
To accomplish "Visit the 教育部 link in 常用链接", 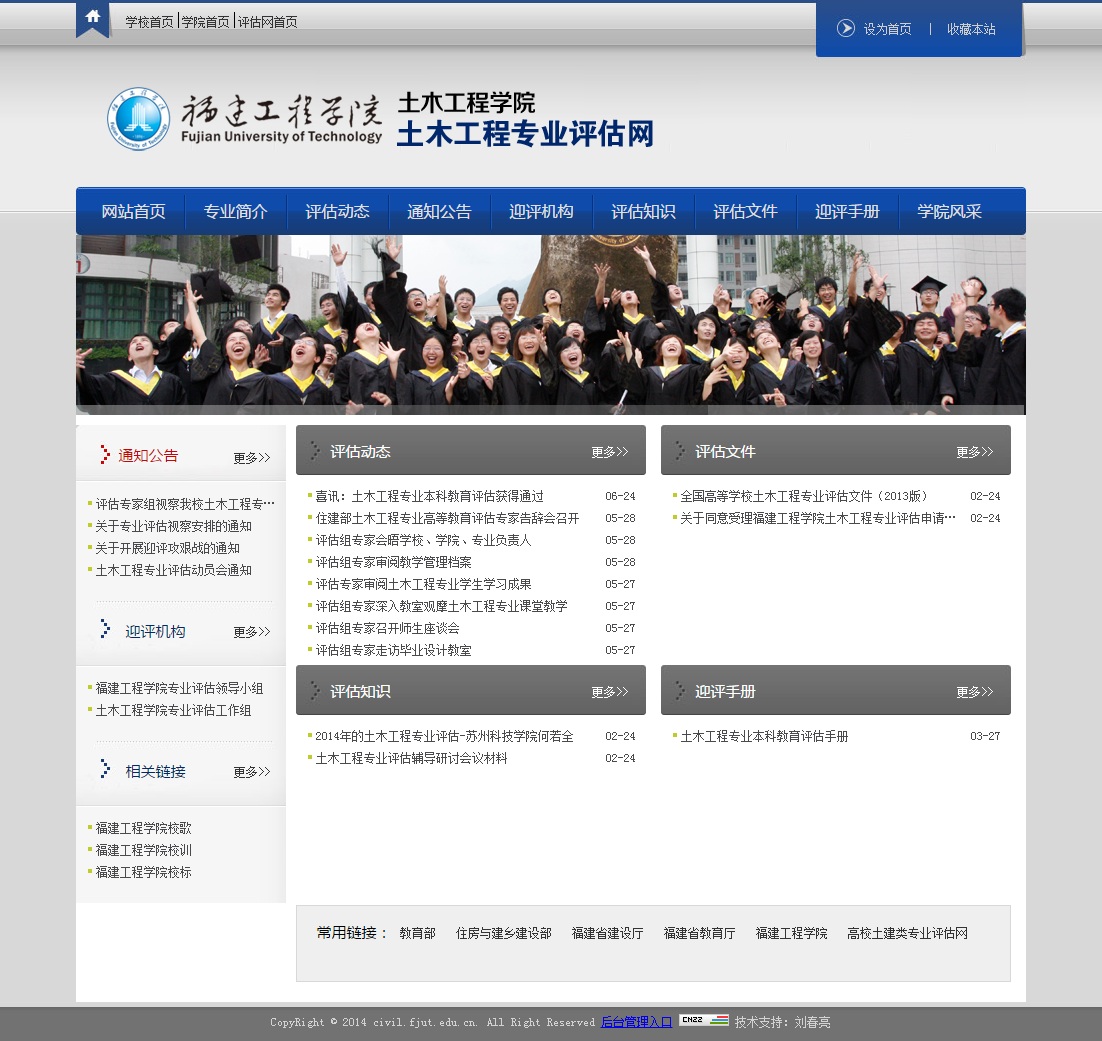I will point(417,933).
